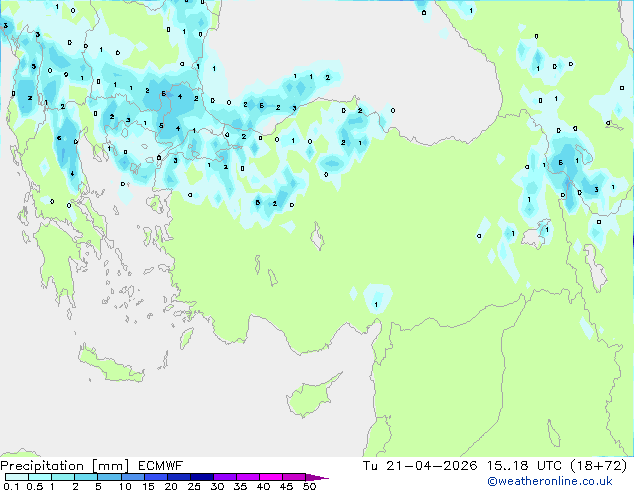The height and width of the screenshot is (490, 634).
Task: Pick the 20–25 mm dark blue legend swatch
Action: click(x=178, y=477)
